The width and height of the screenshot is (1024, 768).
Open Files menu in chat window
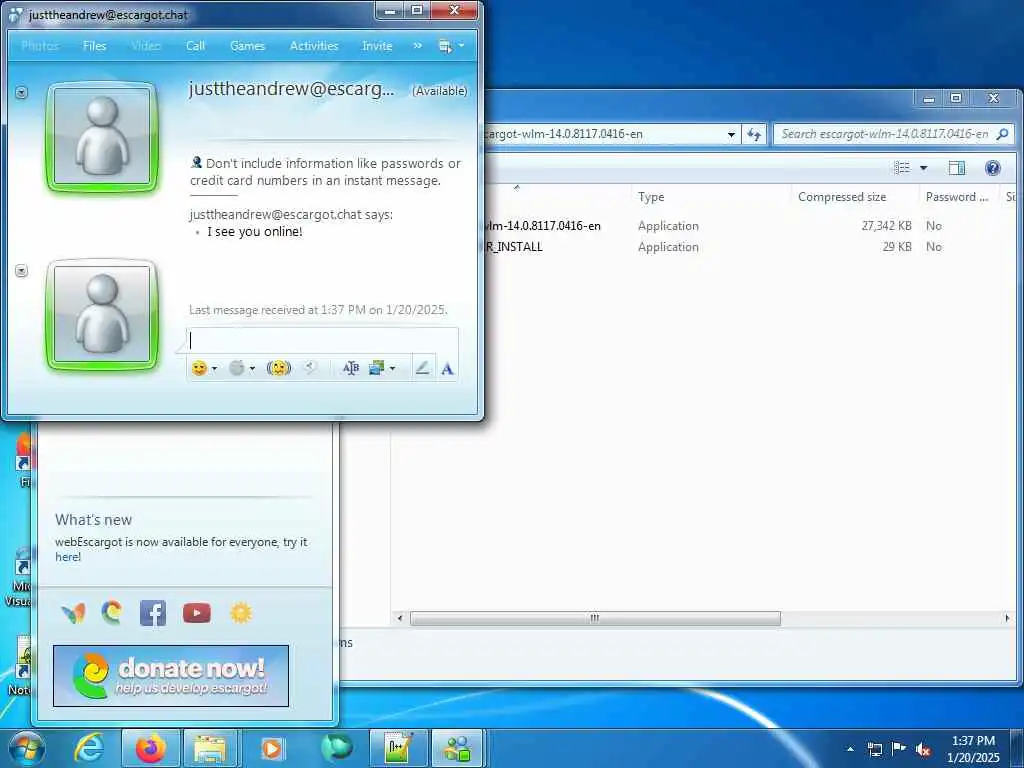95,46
